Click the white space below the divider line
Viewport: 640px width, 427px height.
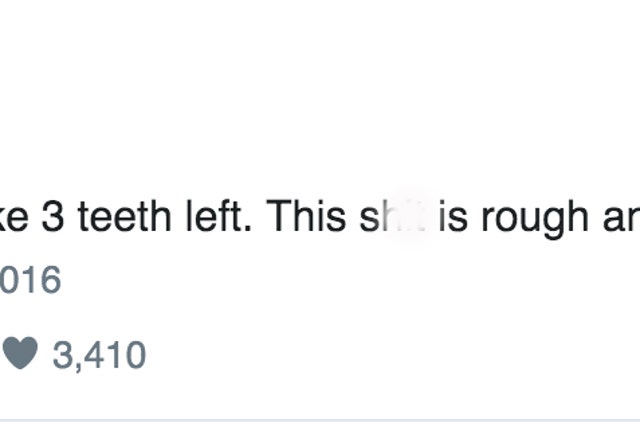[320, 425]
